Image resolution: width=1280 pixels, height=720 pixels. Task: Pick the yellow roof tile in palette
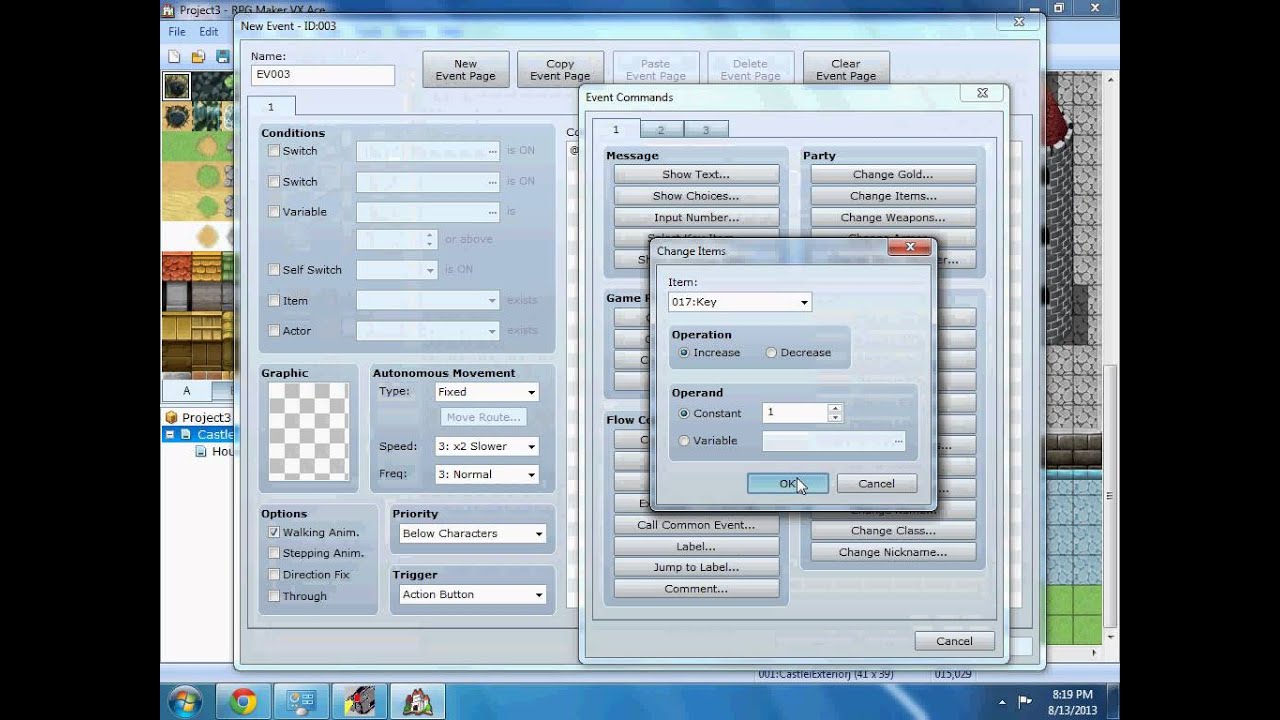[206, 267]
